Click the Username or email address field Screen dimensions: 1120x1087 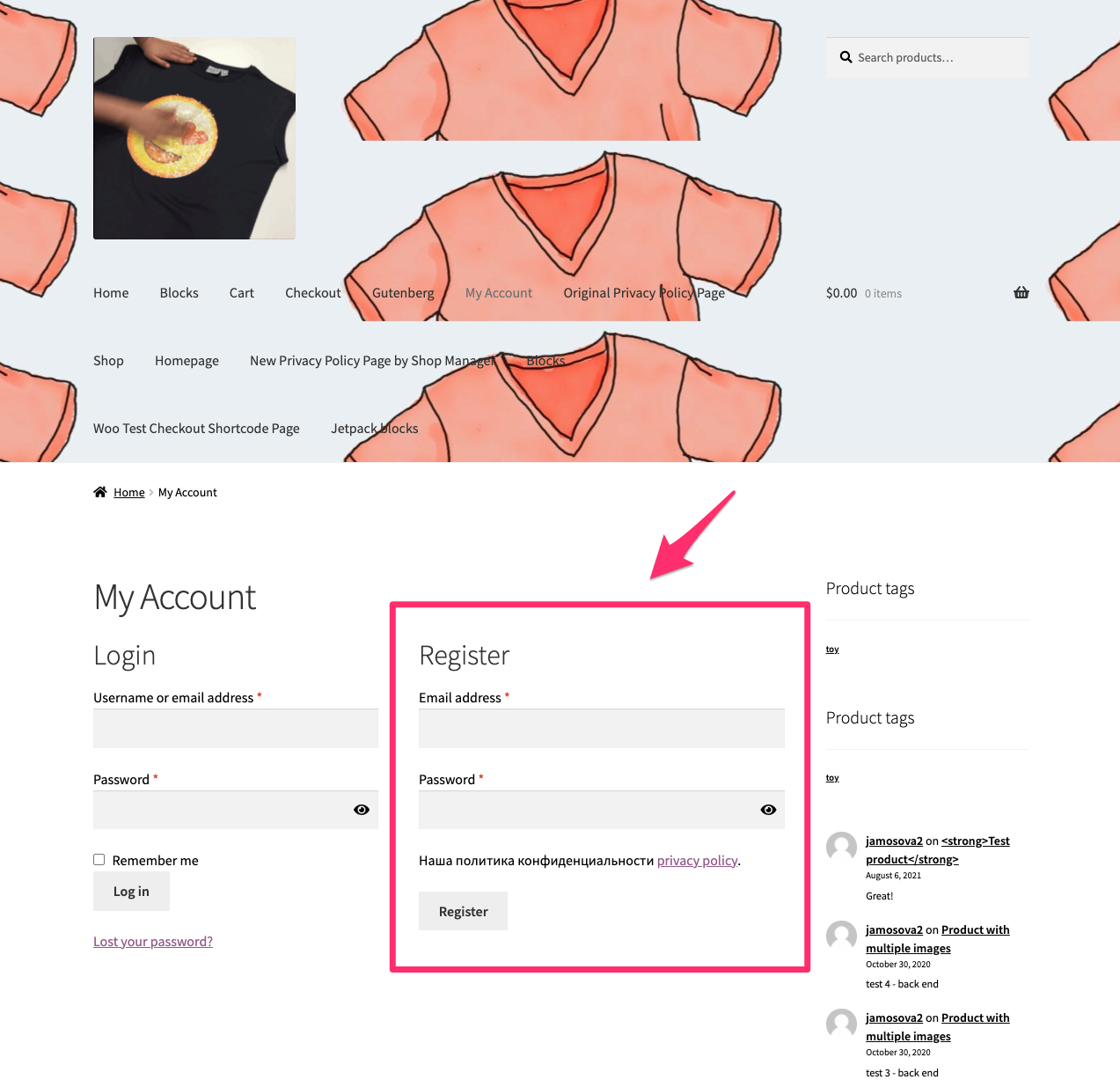235,728
